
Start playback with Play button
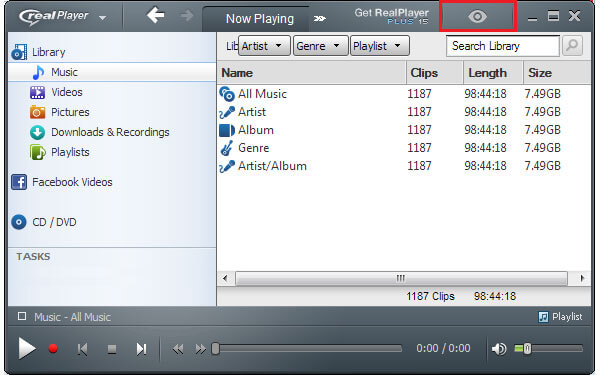26,349
